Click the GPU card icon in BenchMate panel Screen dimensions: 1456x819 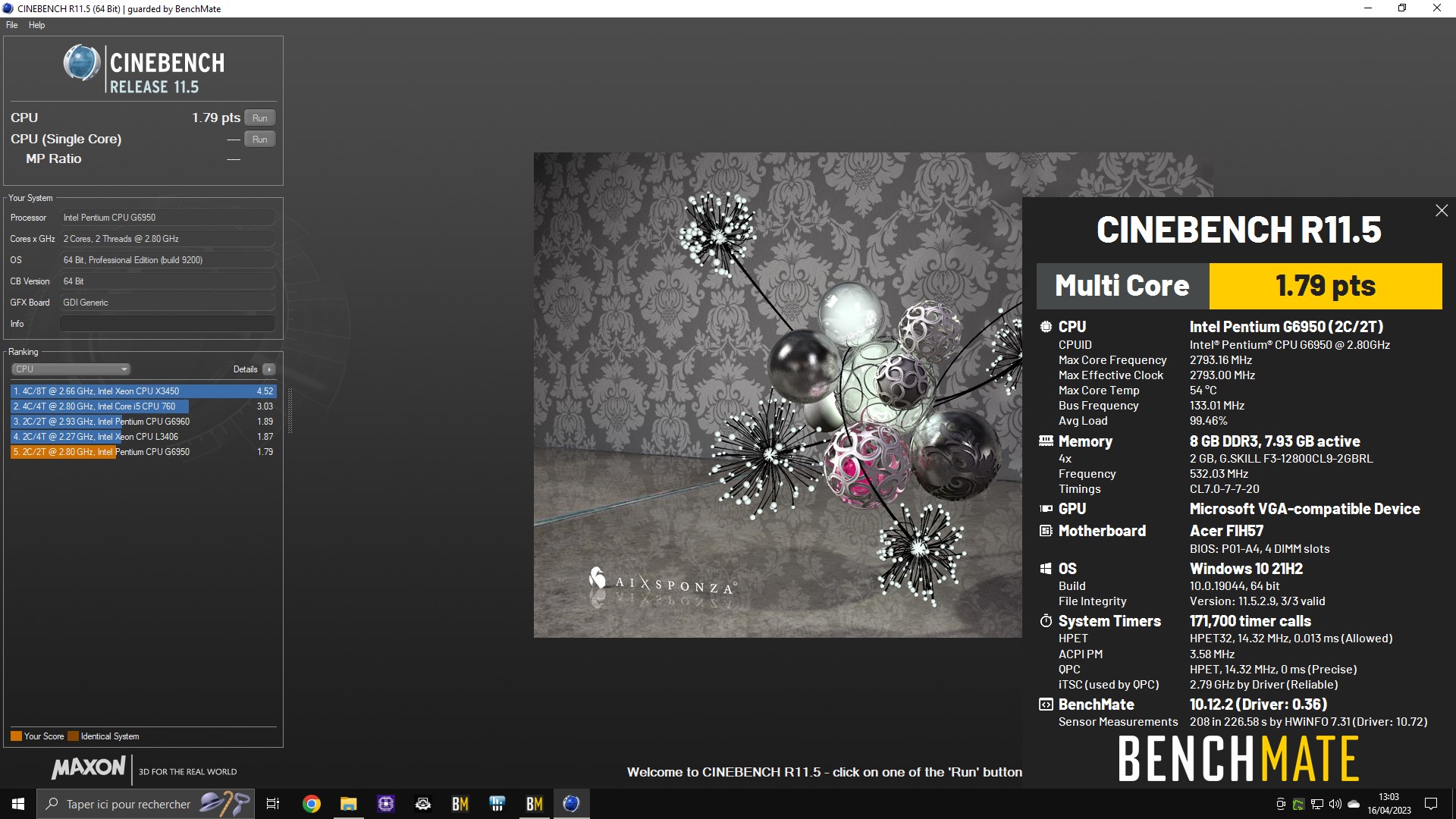1046,509
